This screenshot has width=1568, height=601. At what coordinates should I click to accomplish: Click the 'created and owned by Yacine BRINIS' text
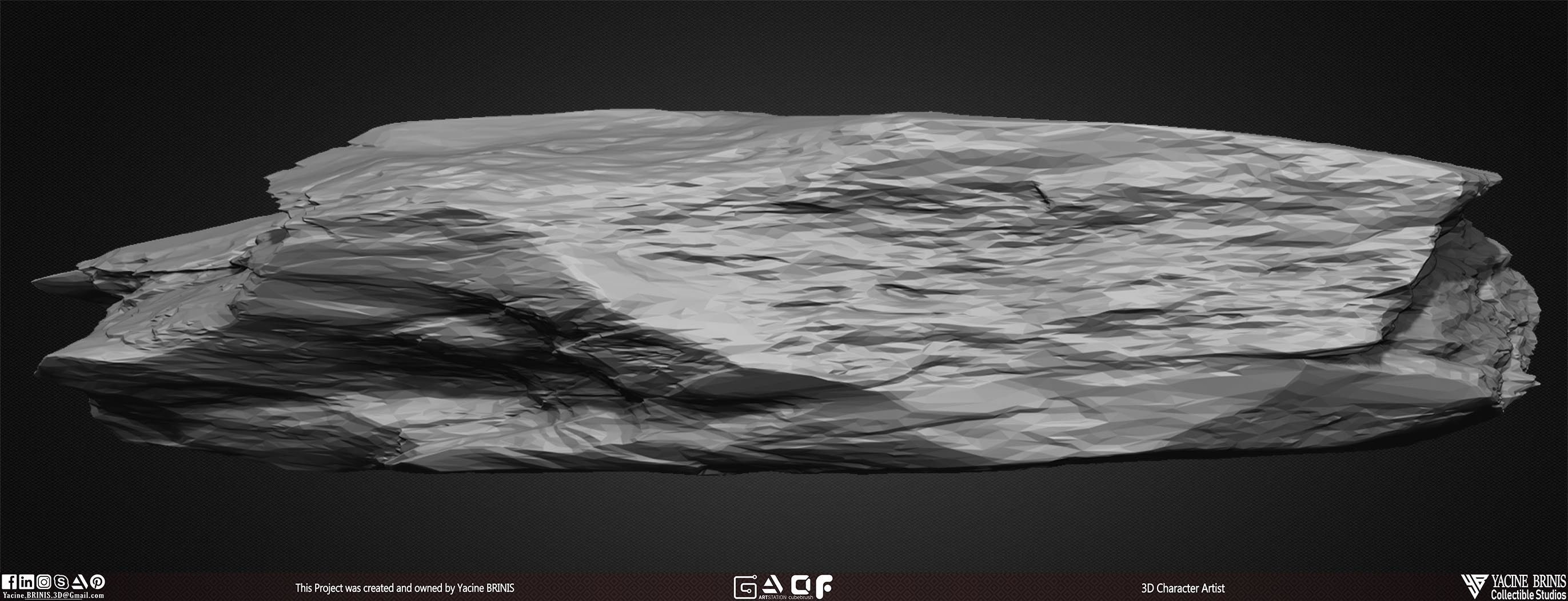click(439, 588)
